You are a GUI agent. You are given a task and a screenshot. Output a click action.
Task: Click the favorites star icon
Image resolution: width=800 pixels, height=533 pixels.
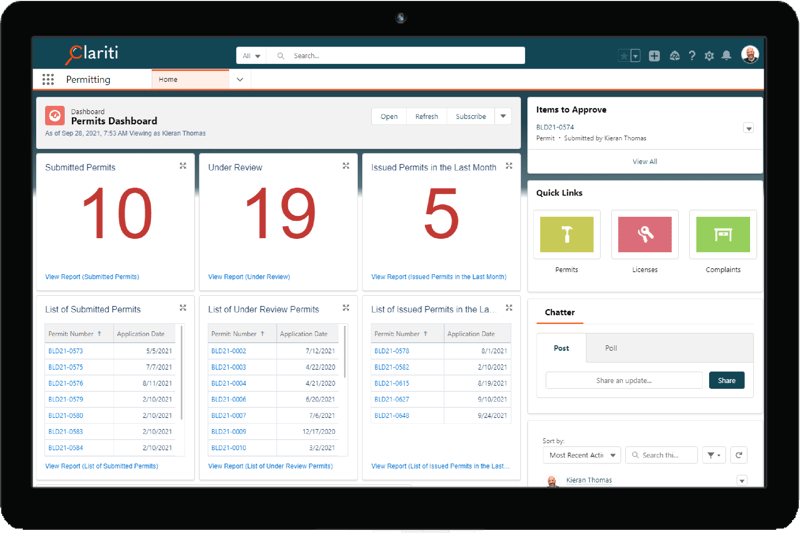pos(623,56)
